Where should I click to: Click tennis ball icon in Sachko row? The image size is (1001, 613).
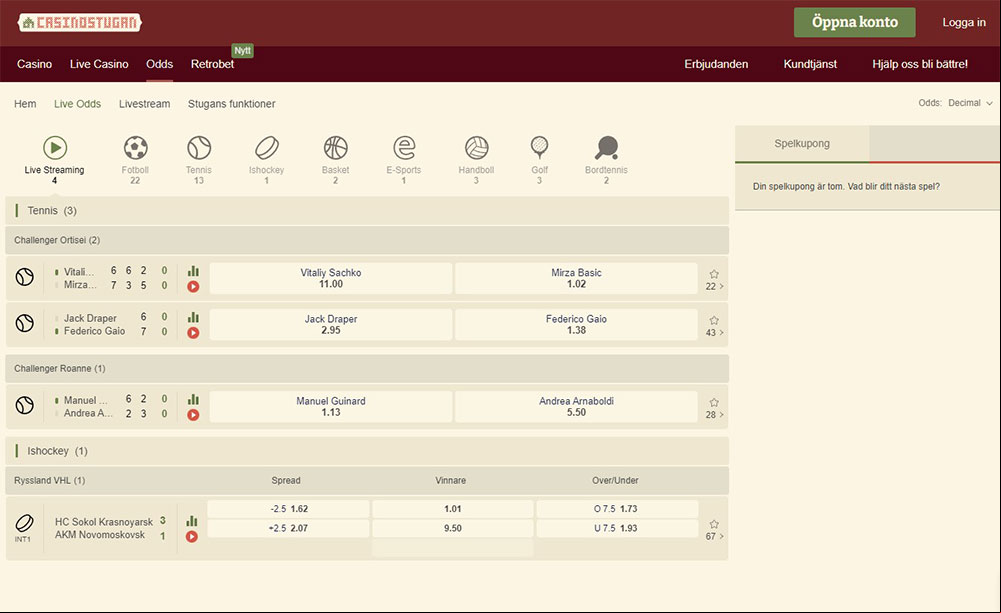tap(25, 277)
